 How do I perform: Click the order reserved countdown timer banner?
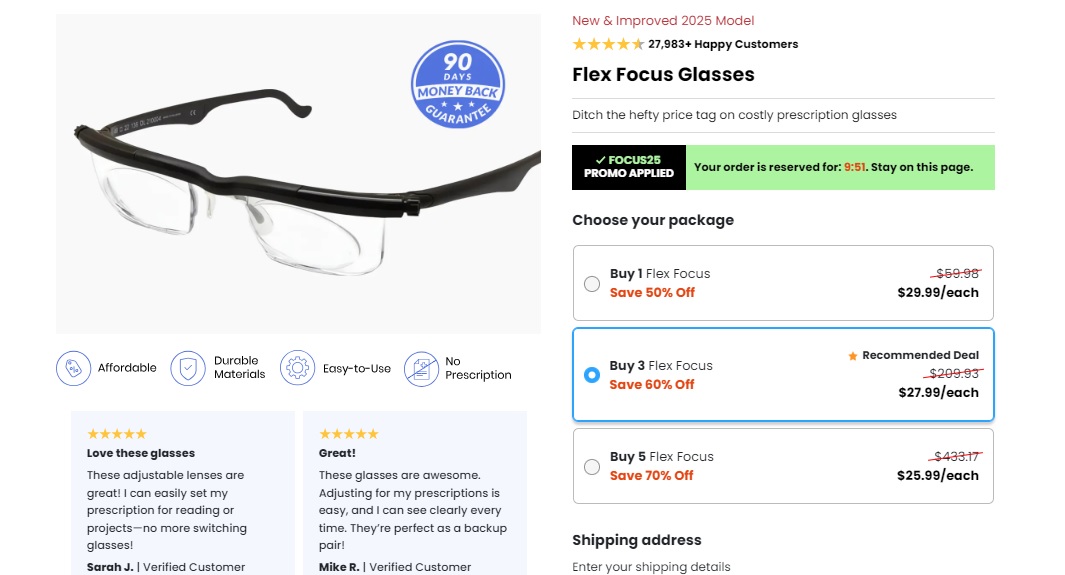[840, 167]
